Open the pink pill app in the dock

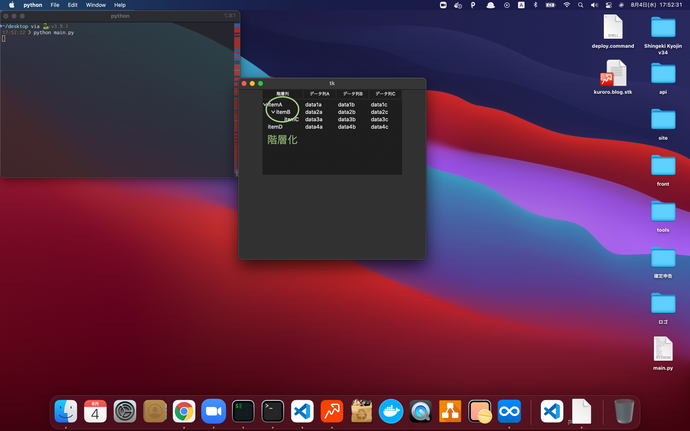pyautogui.click(x=480, y=411)
